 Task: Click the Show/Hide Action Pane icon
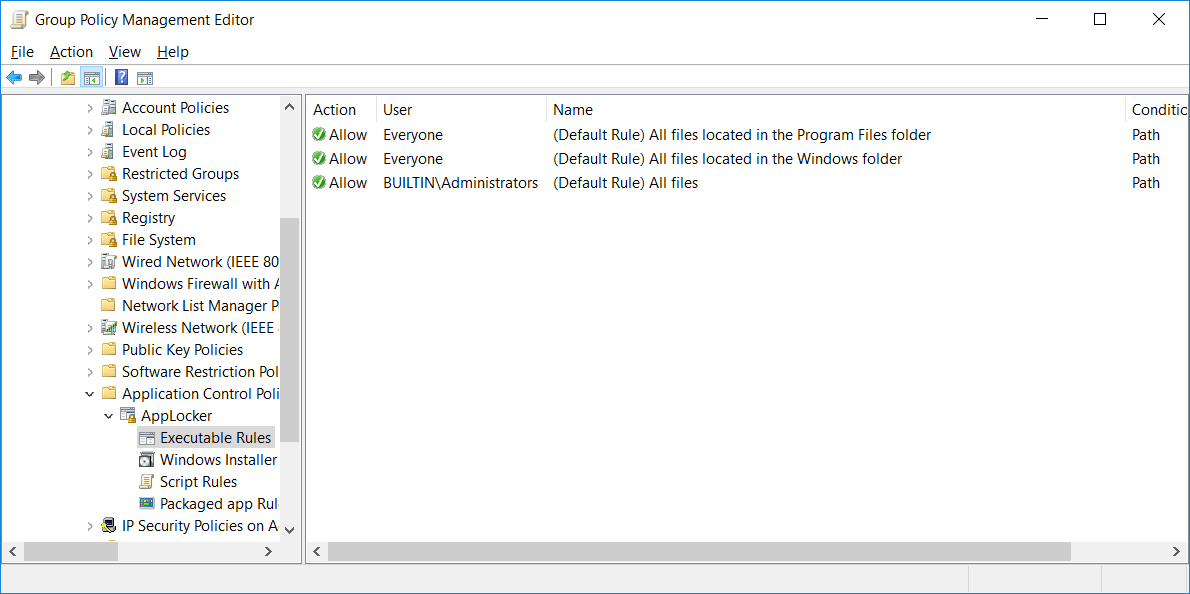tap(145, 77)
